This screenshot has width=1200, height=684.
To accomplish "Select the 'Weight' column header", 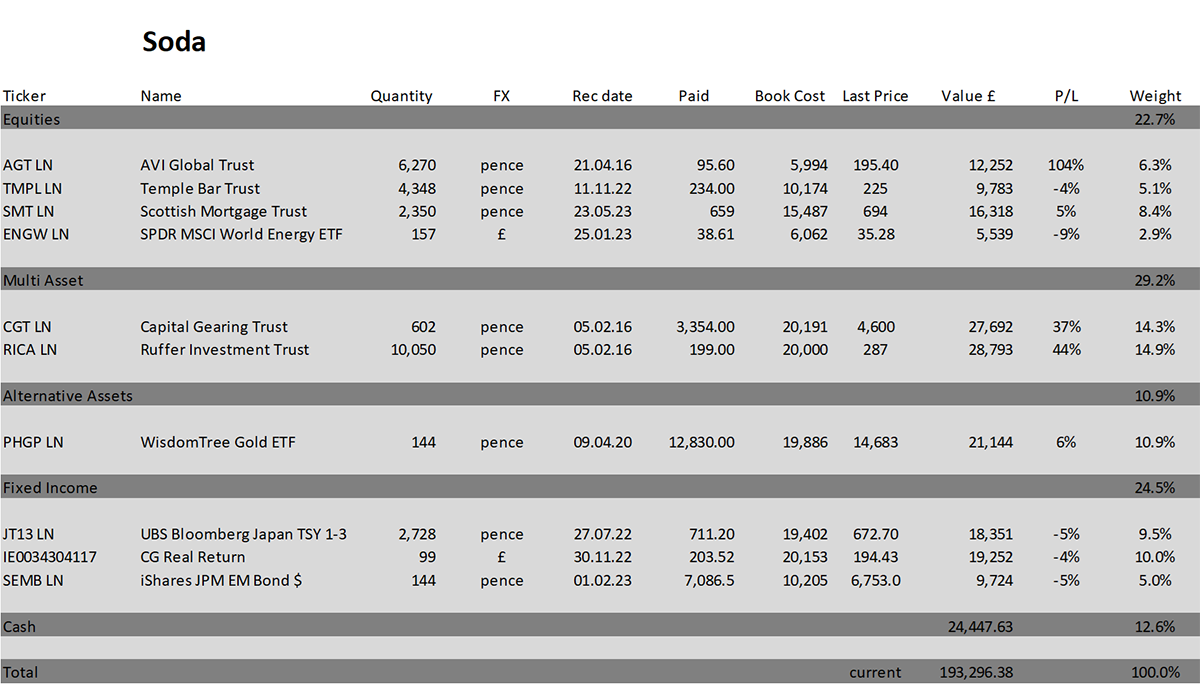I will pos(1155,97).
